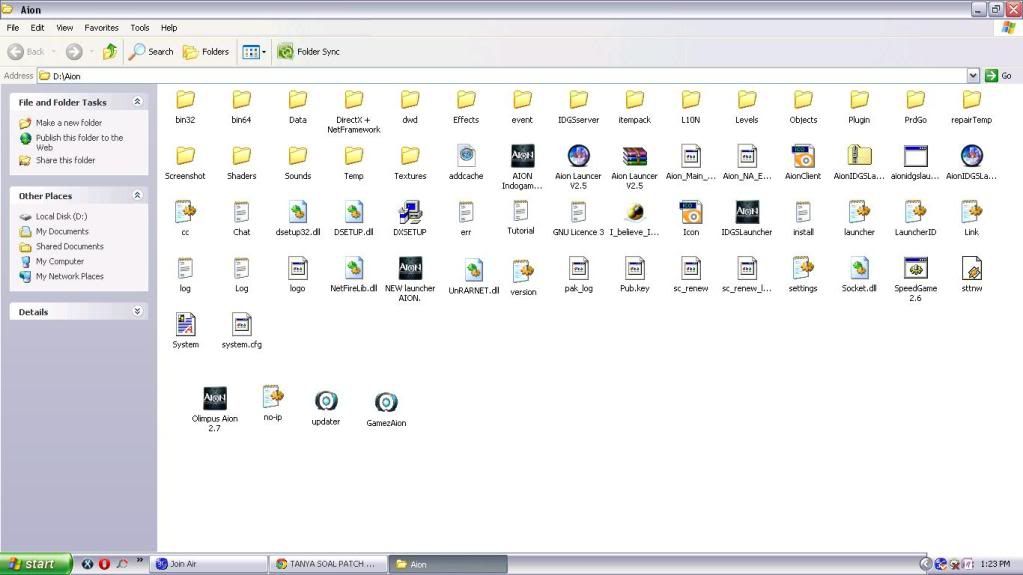The height and width of the screenshot is (575, 1023).
Task: Click Share this folder link
Action: tap(65, 160)
